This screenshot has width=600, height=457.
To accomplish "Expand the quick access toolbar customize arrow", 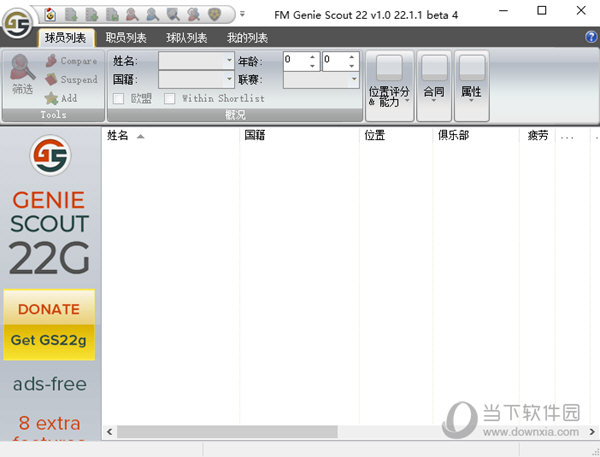I will (242, 14).
